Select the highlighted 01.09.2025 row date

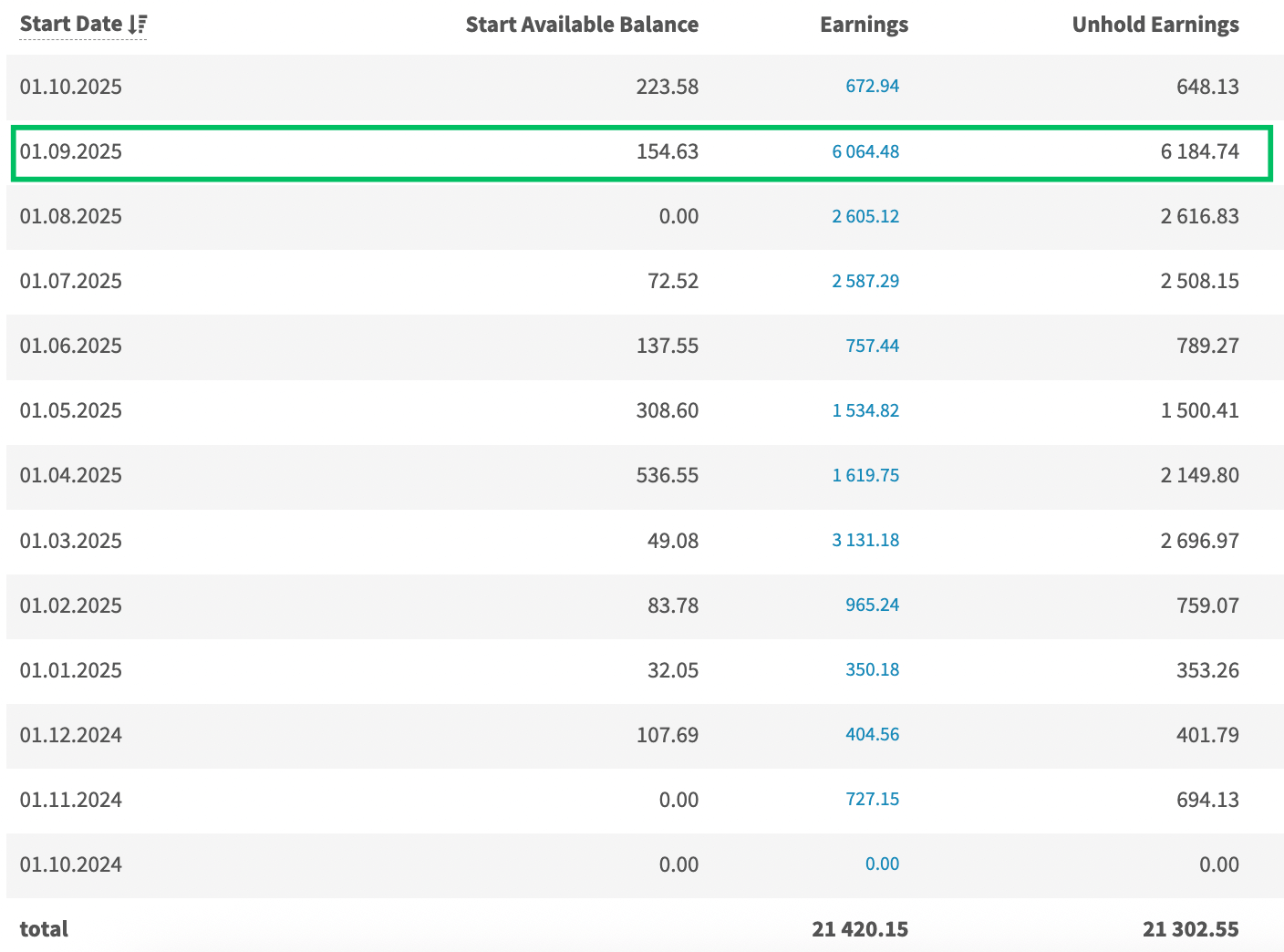tap(71, 151)
